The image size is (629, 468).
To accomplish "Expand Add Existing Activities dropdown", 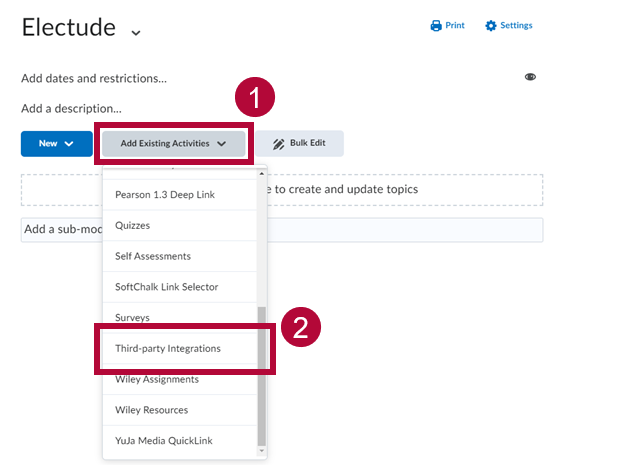I will click(x=173, y=143).
